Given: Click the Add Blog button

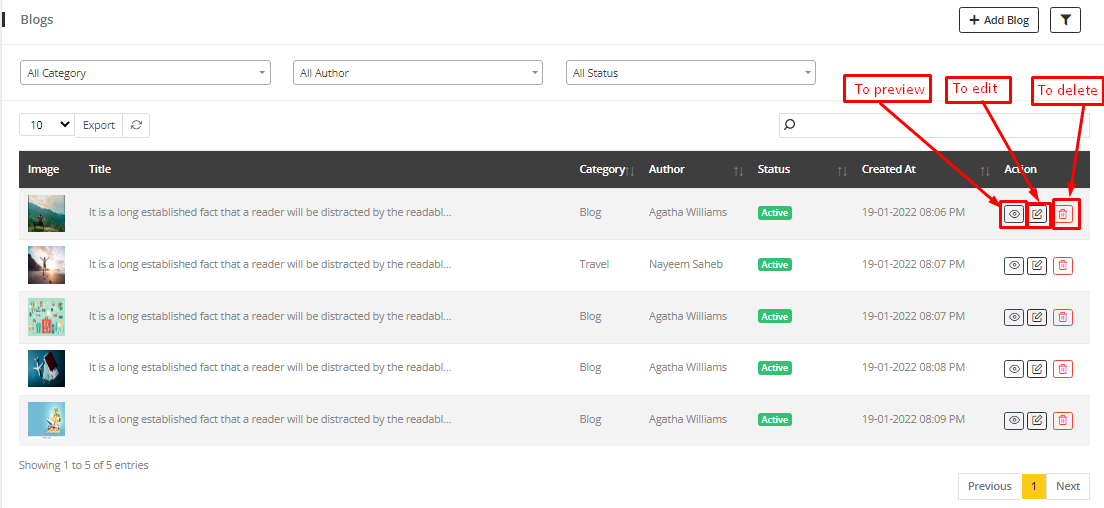Looking at the screenshot, I should (x=999, y=20).
